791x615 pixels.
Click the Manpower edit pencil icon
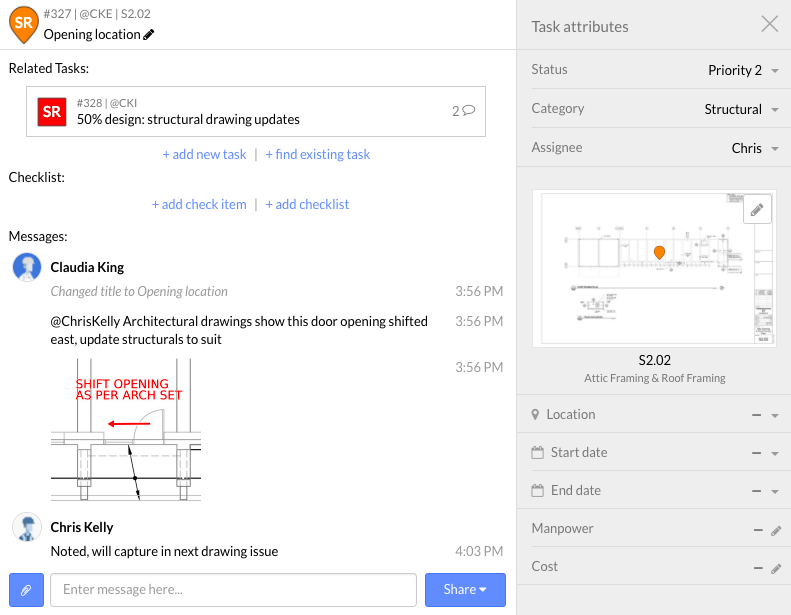tap(776, 530)
